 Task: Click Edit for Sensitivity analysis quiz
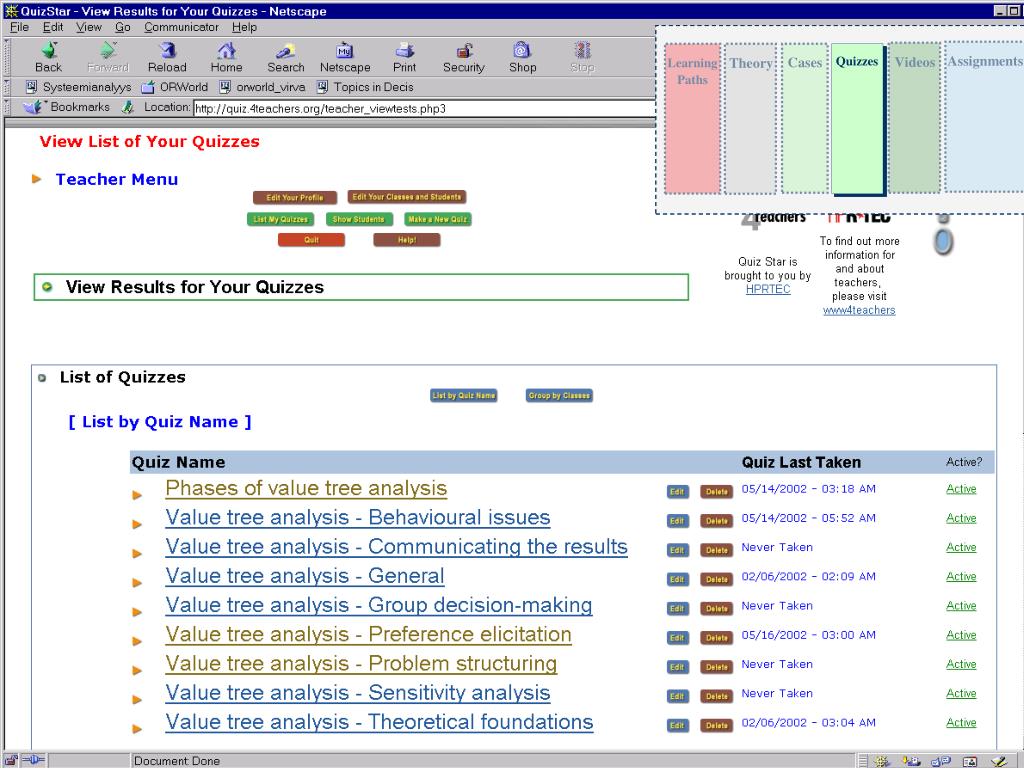[x=677, y=696]
